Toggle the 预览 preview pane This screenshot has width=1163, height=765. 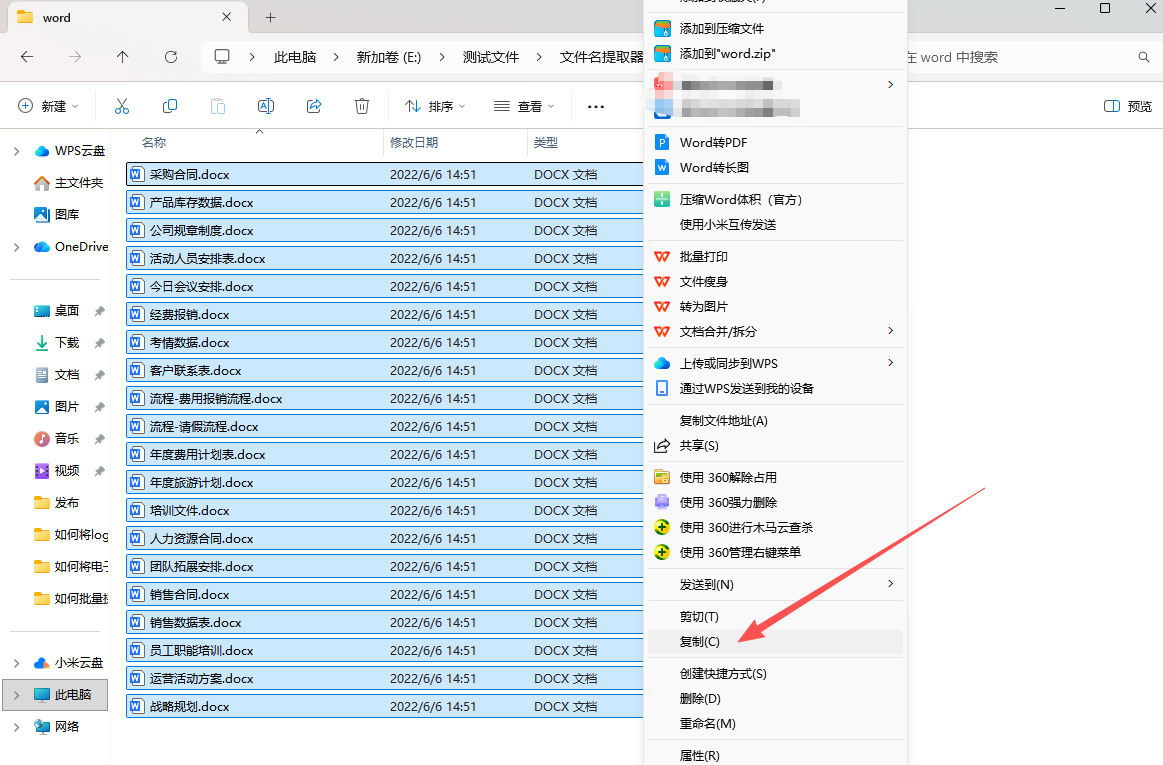point(1128,106)
